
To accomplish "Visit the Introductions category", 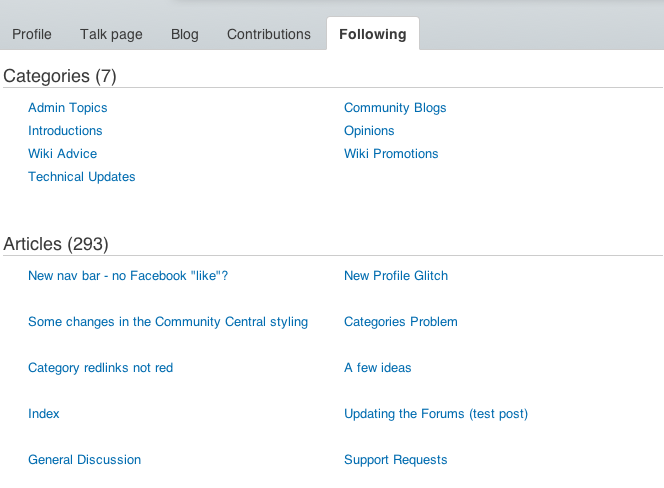I will [x=65, y=131].
